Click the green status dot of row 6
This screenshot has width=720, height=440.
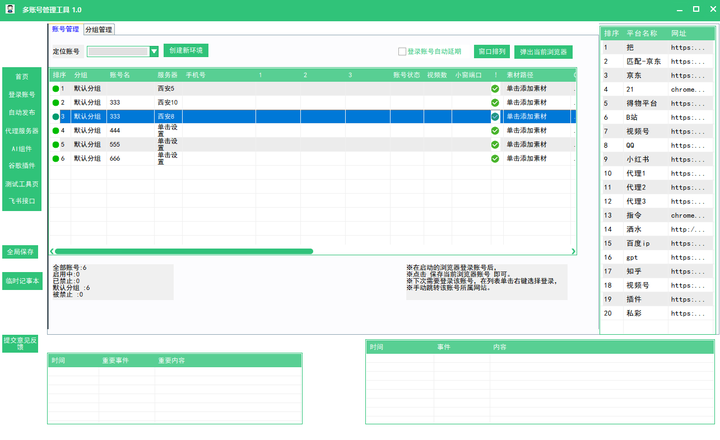coord(56,158)
